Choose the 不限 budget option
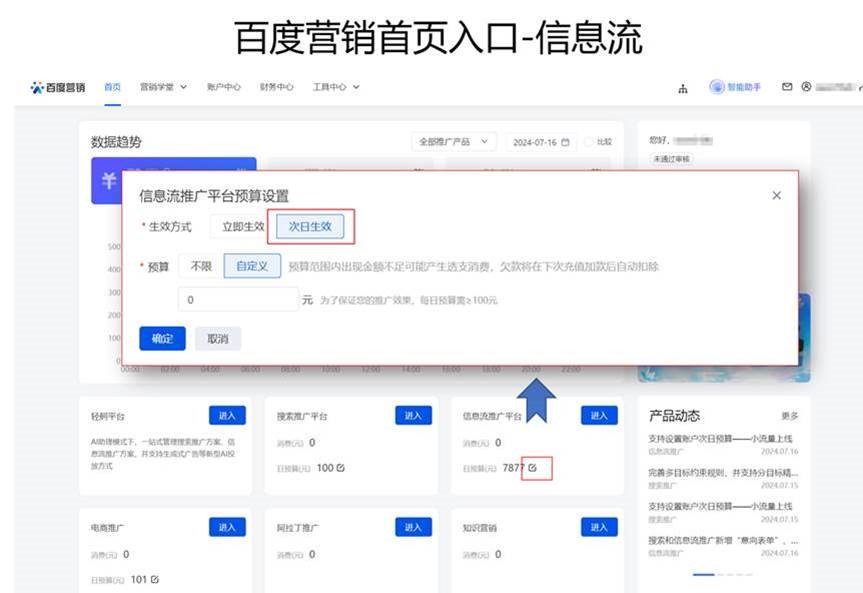The image size is (863, 593). coord(201,266)
